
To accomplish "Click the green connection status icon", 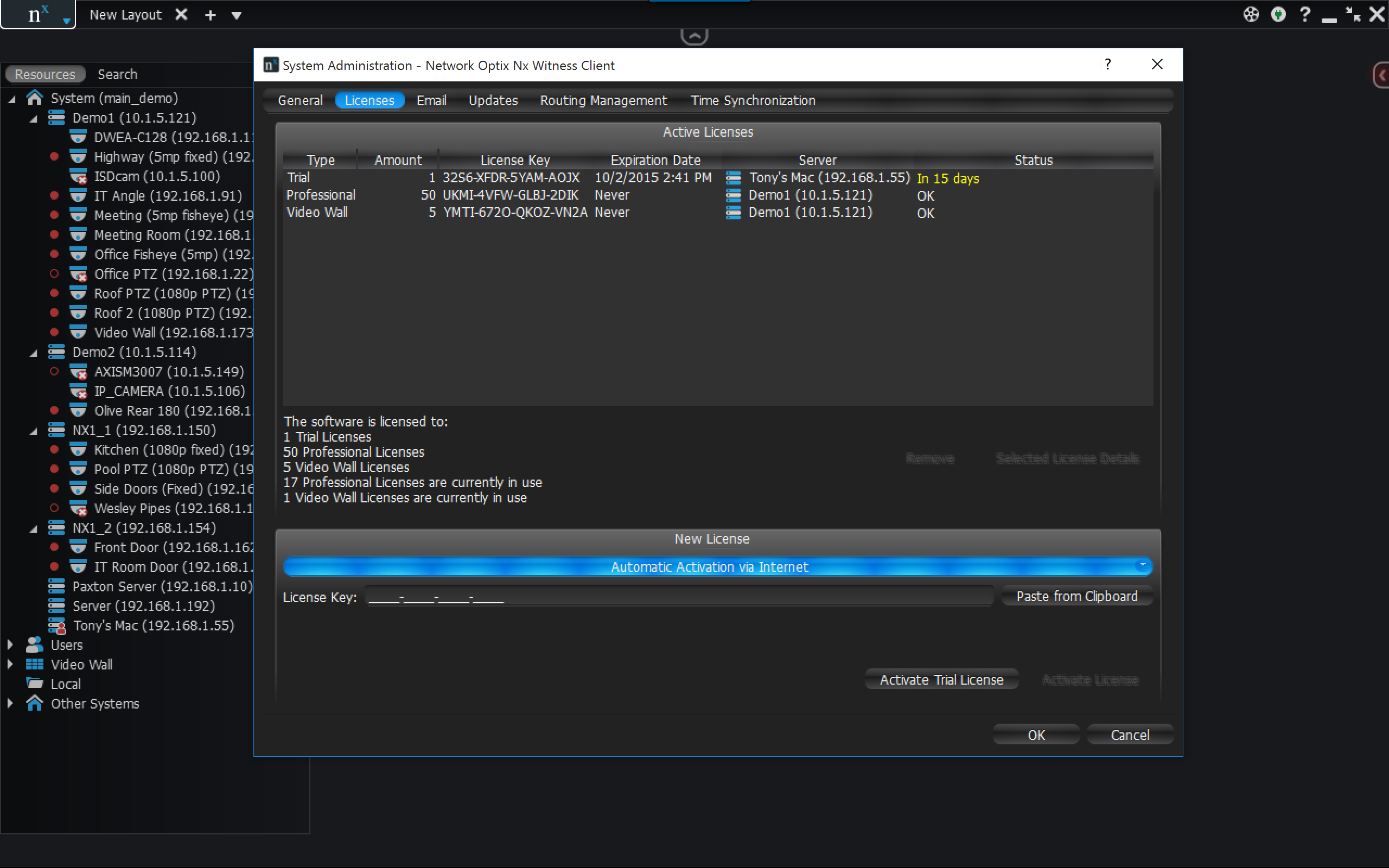I will [x=1278, y=14].
